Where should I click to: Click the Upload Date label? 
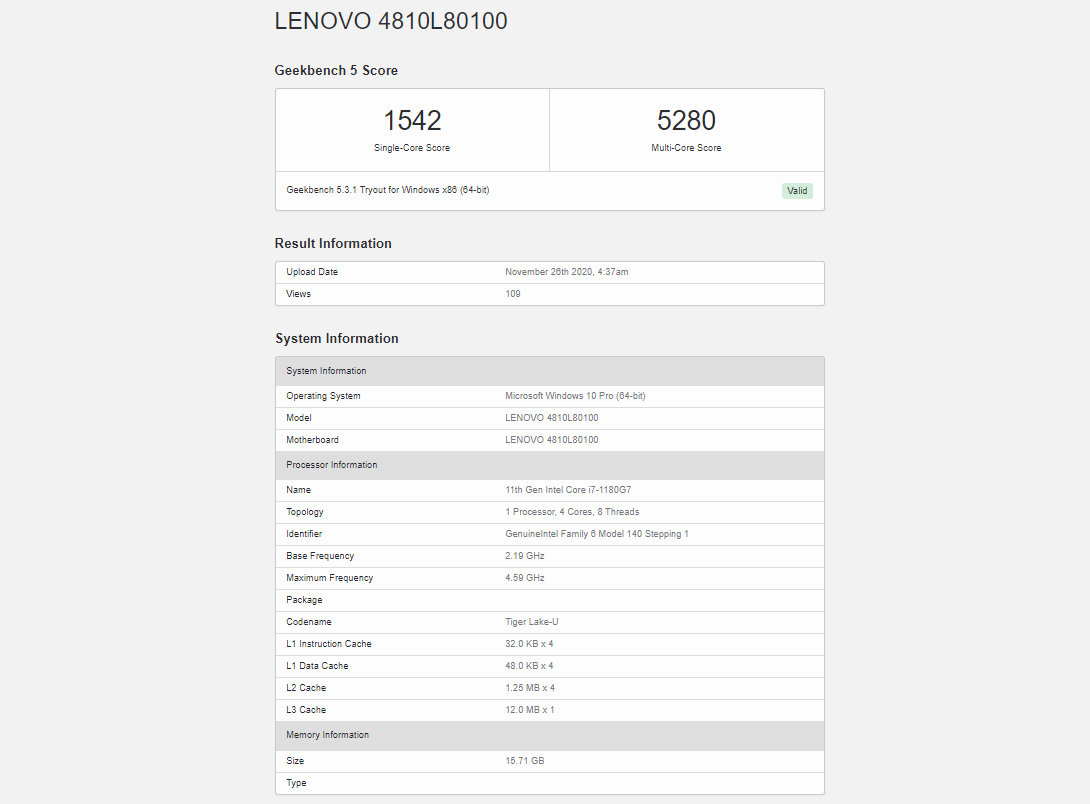click(x=312, y=272)
